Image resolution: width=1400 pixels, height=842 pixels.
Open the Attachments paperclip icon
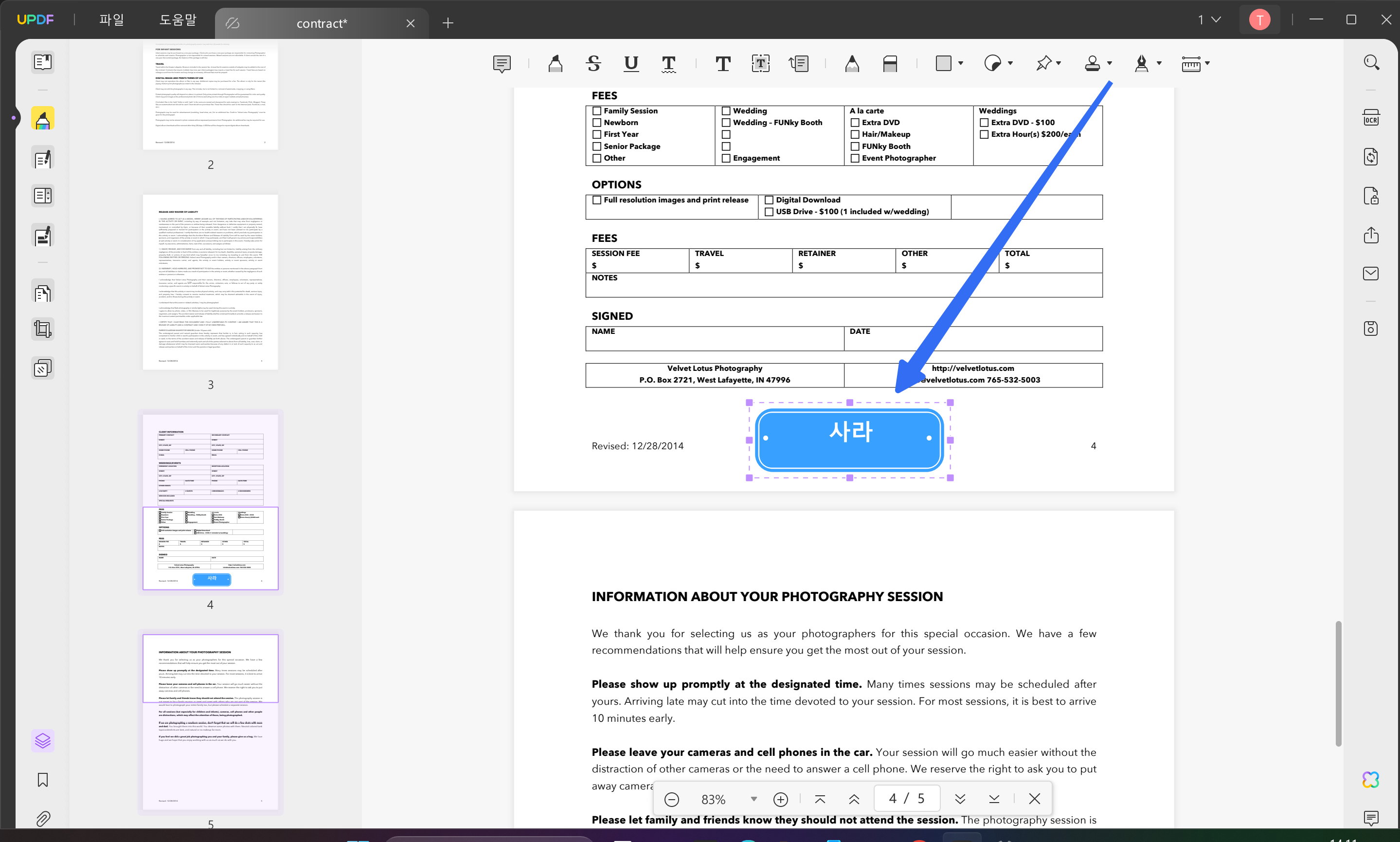(42, 819)
